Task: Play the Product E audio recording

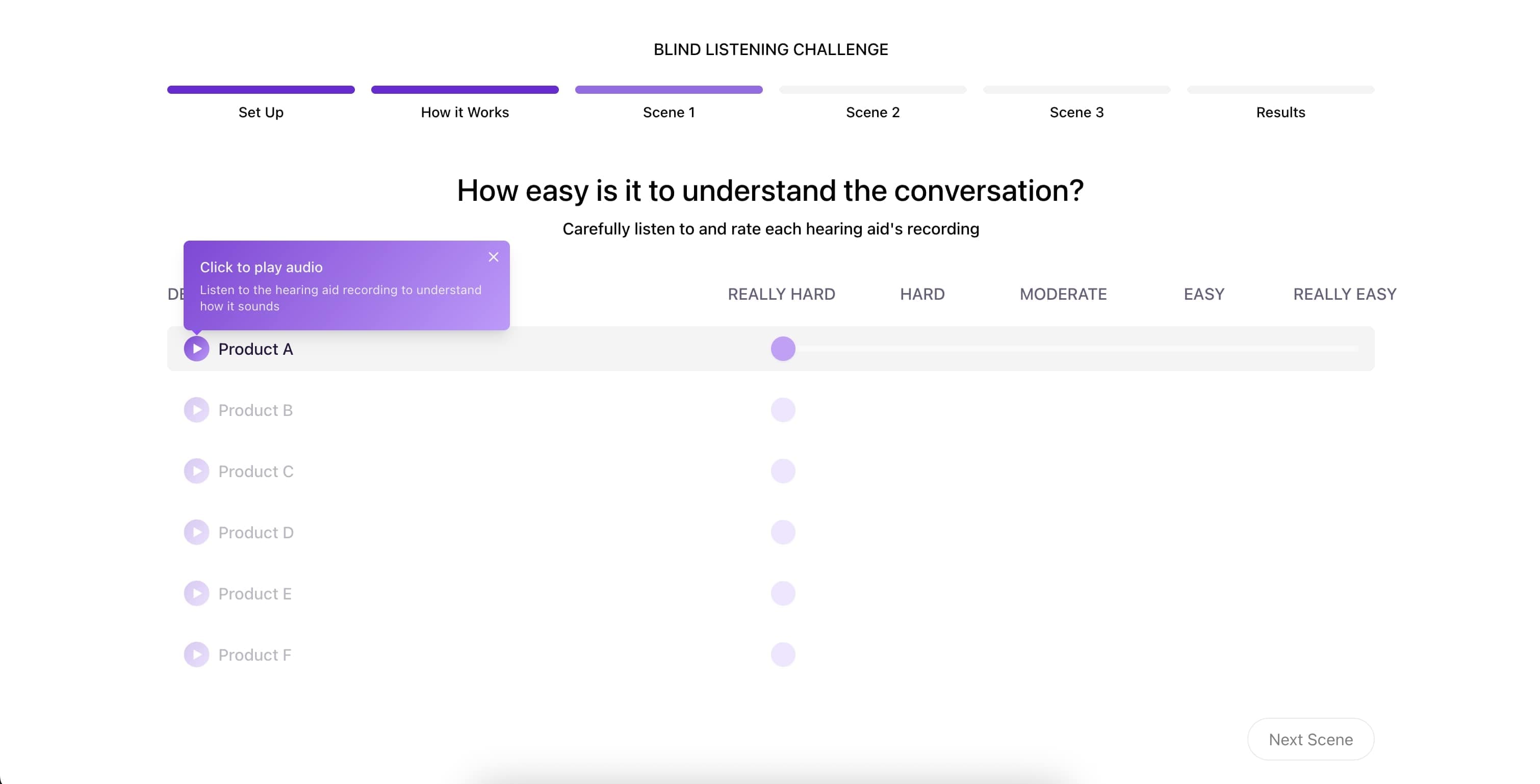Action: click(197, 593)
